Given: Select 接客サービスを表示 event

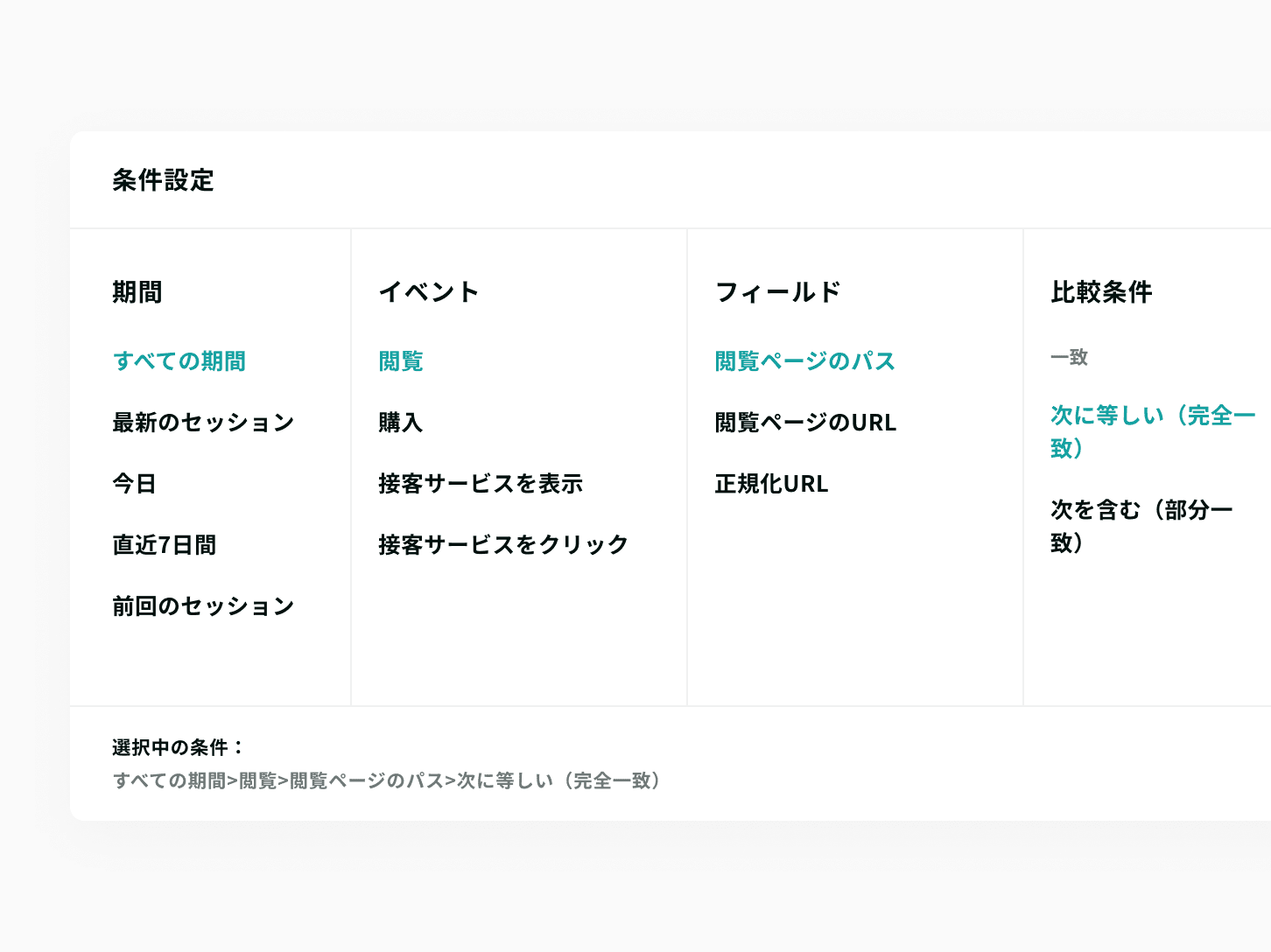Looking at the screenshot, I should click(x=481, y=484).
